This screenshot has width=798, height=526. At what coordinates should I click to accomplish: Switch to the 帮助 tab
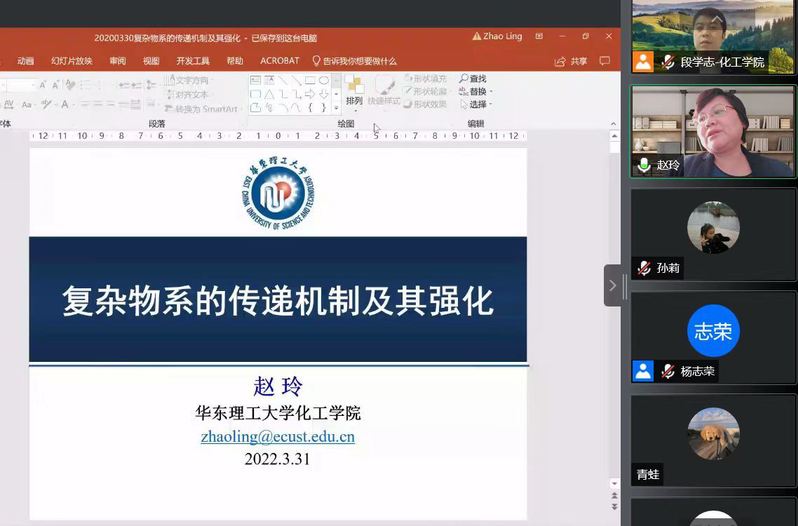(235, 61)
